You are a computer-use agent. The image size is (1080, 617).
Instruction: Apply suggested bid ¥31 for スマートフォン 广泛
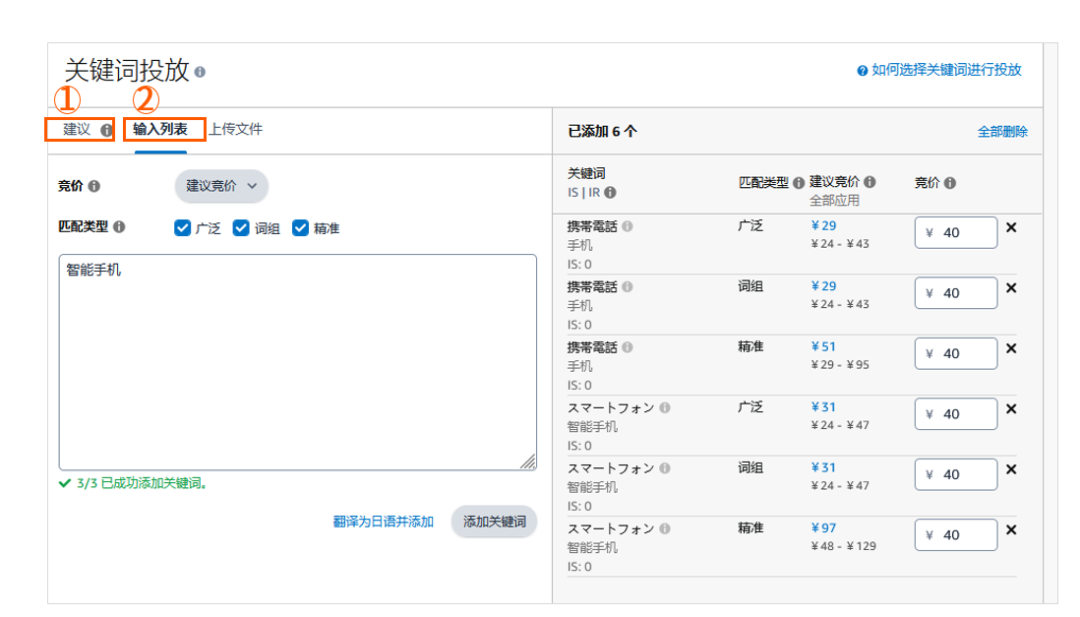point(824,408)
